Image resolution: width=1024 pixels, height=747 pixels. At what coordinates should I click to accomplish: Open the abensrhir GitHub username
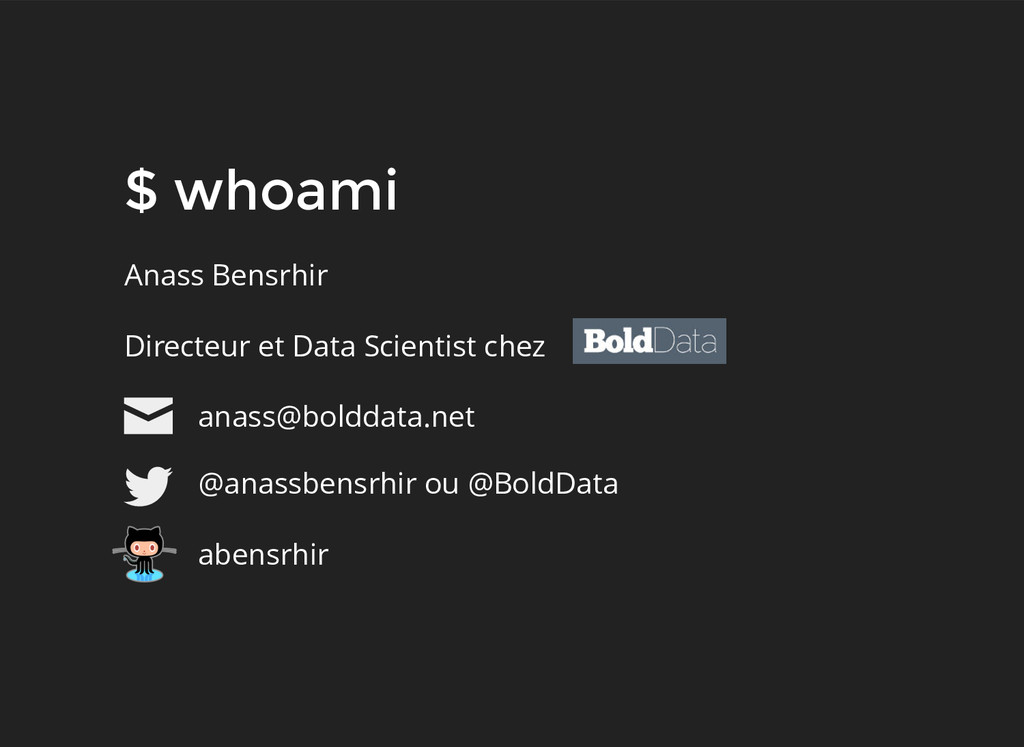tap(263, 554)
